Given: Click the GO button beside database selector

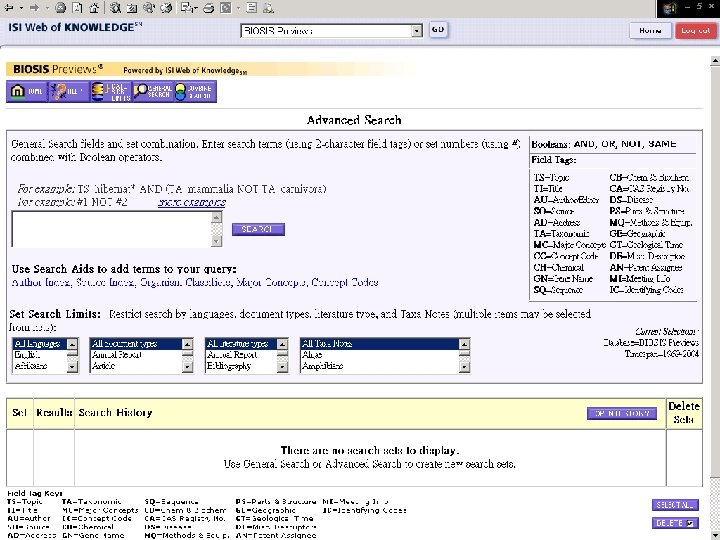Looking at the screenshot, I should pyautogui.click(x=438, y=29).
